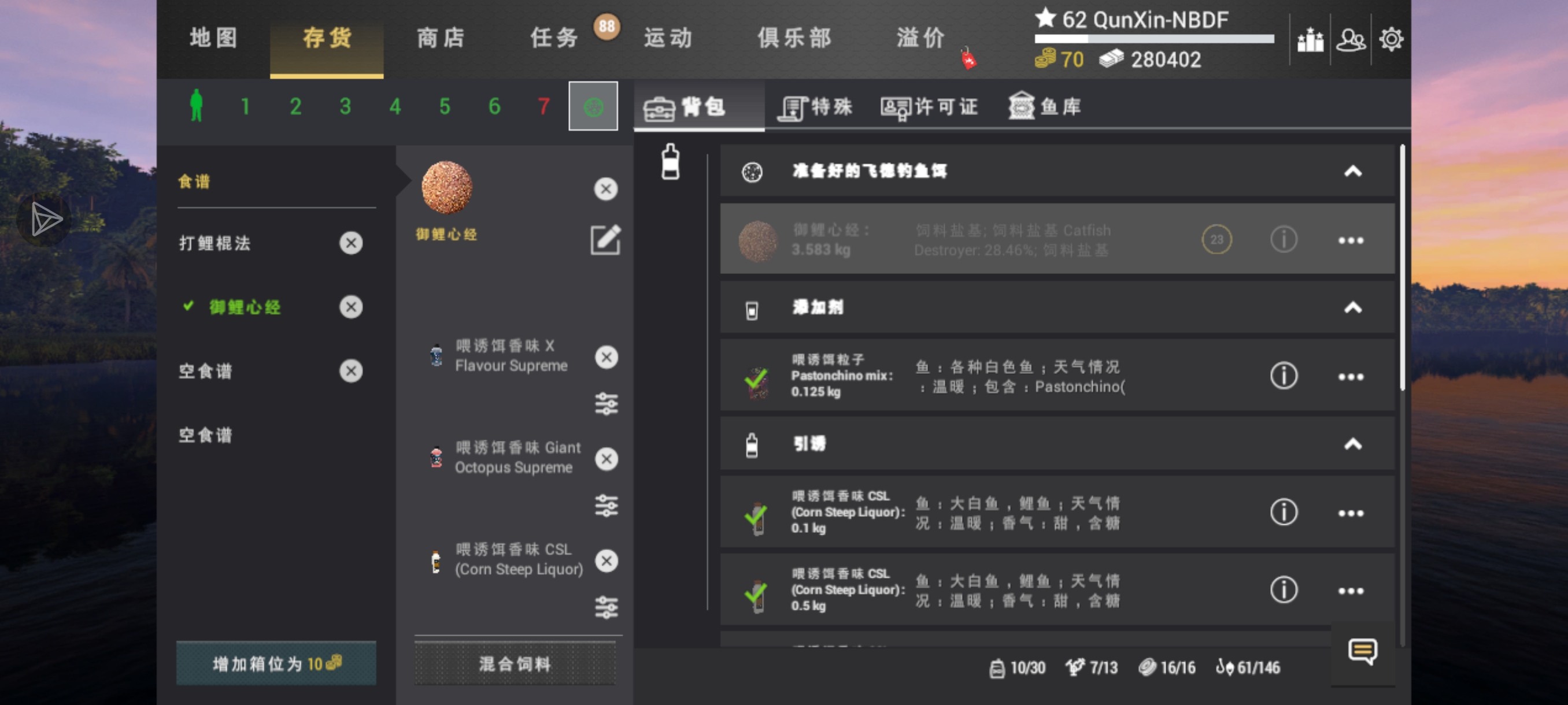Toggle checkmark on CSL 0.5 kg item
The image size is (1568, 705).
tap(757, 595)
